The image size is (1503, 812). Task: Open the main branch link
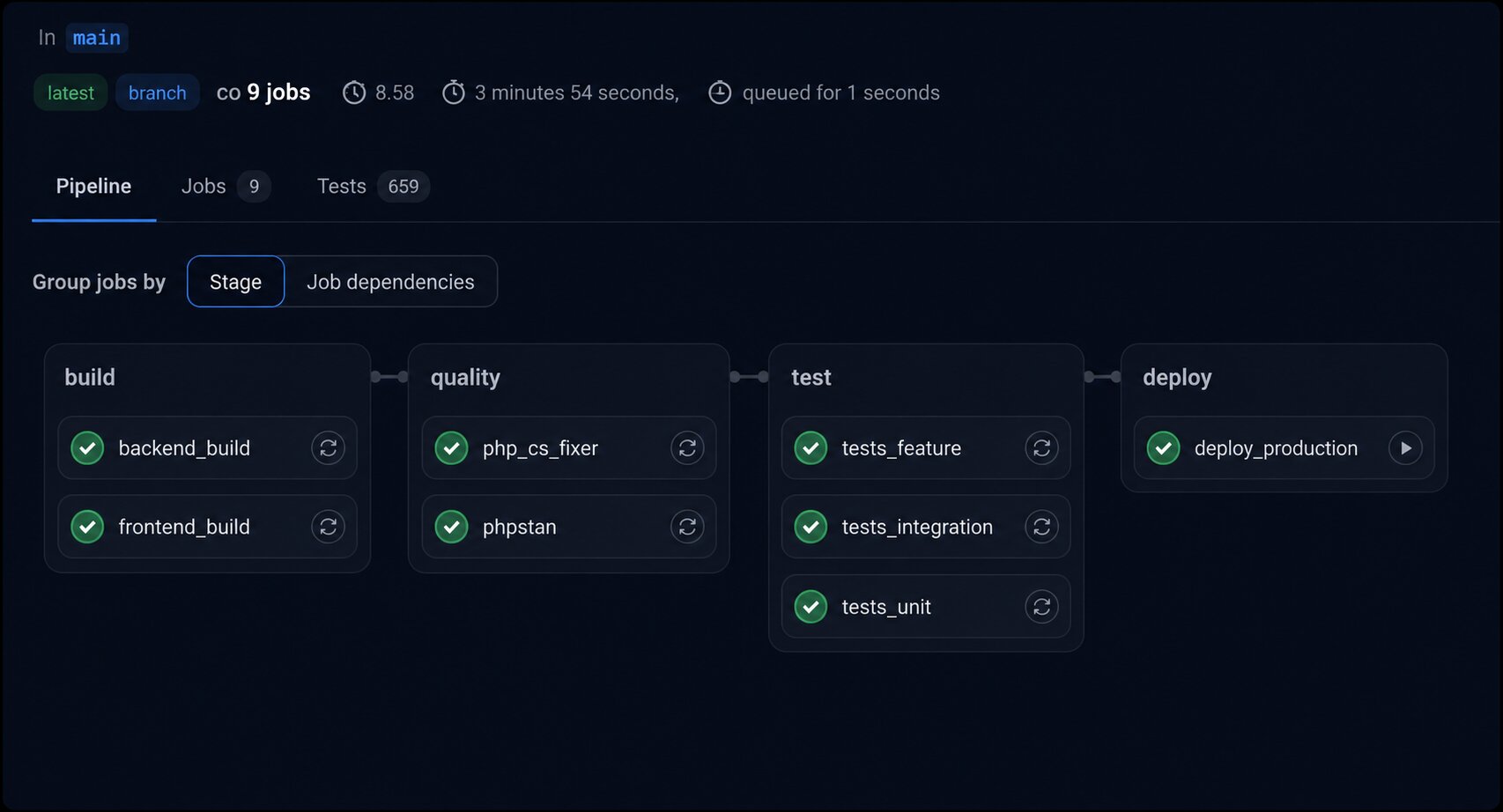97,38
